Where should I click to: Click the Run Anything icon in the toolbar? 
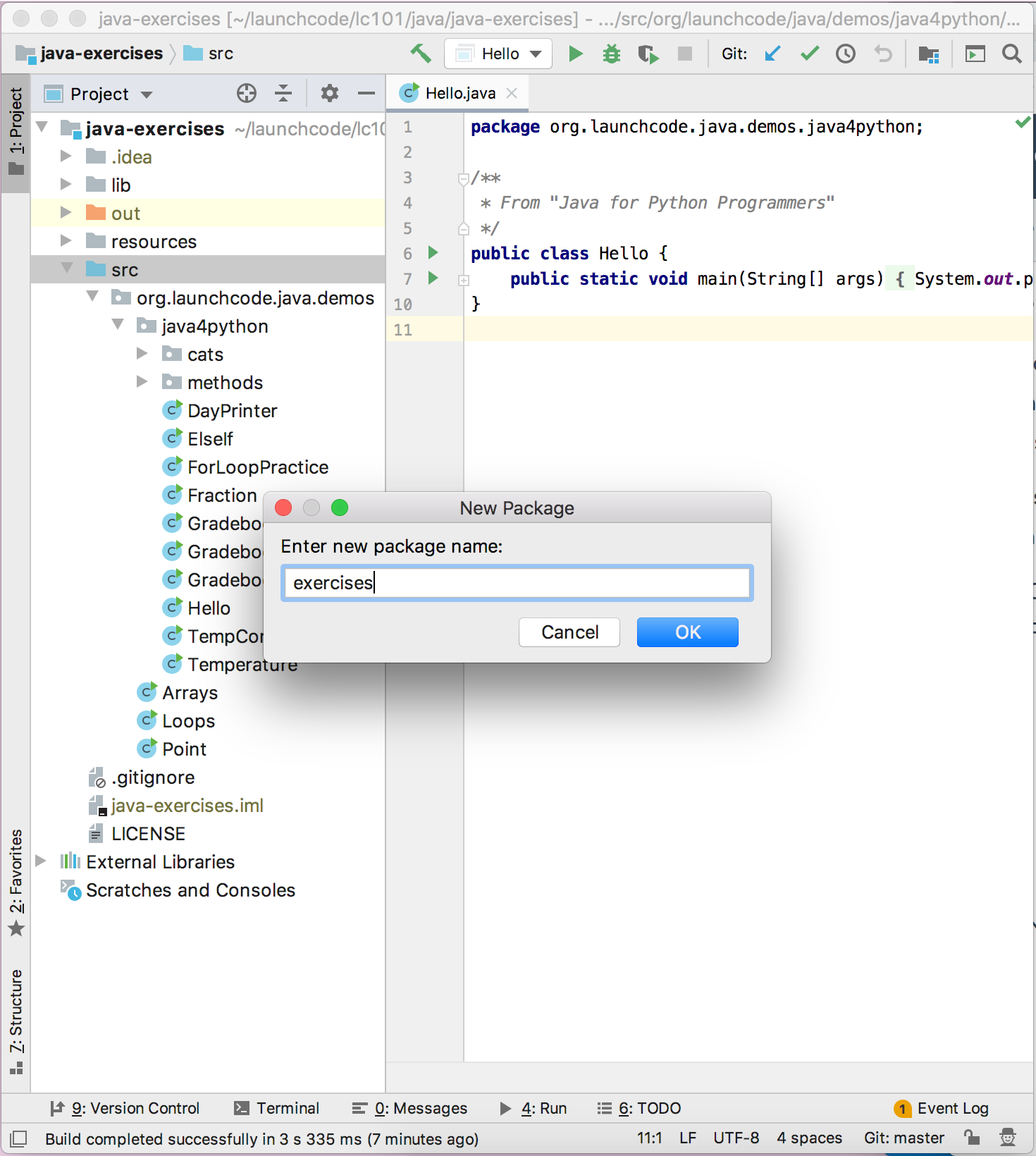coord(975,54)
